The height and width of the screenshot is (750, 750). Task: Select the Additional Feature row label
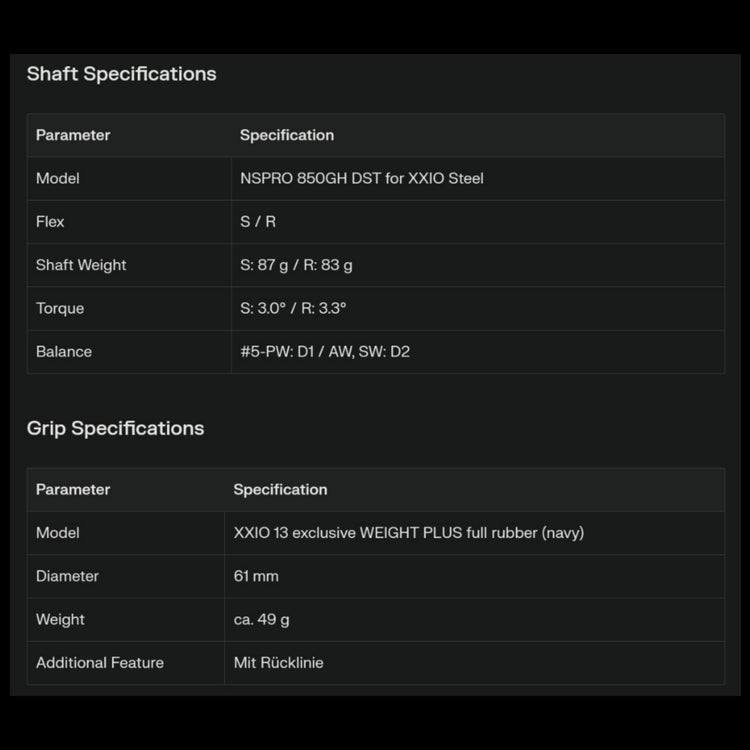tap(100, 662)
